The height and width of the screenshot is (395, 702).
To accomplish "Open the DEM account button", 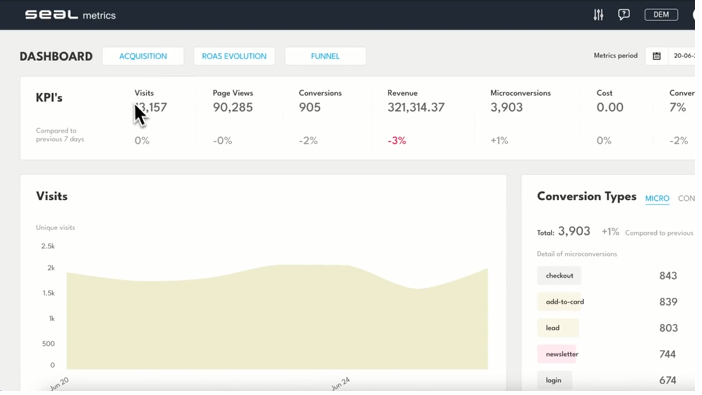I will pos(661,15).
